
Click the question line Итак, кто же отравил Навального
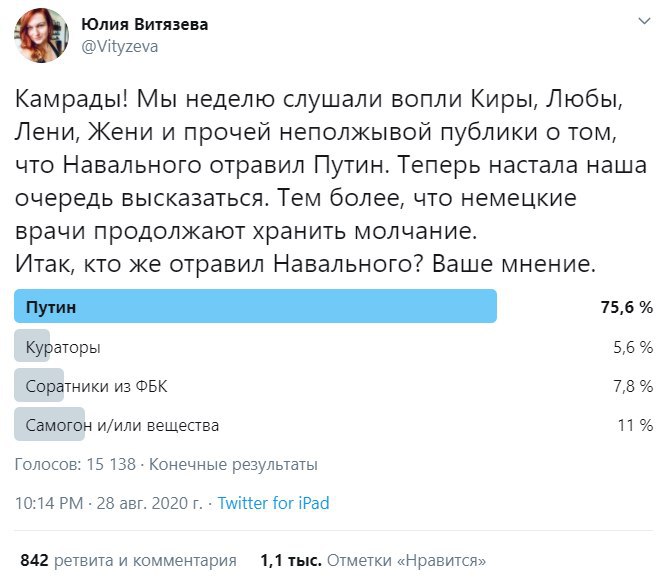coord(304,266)
